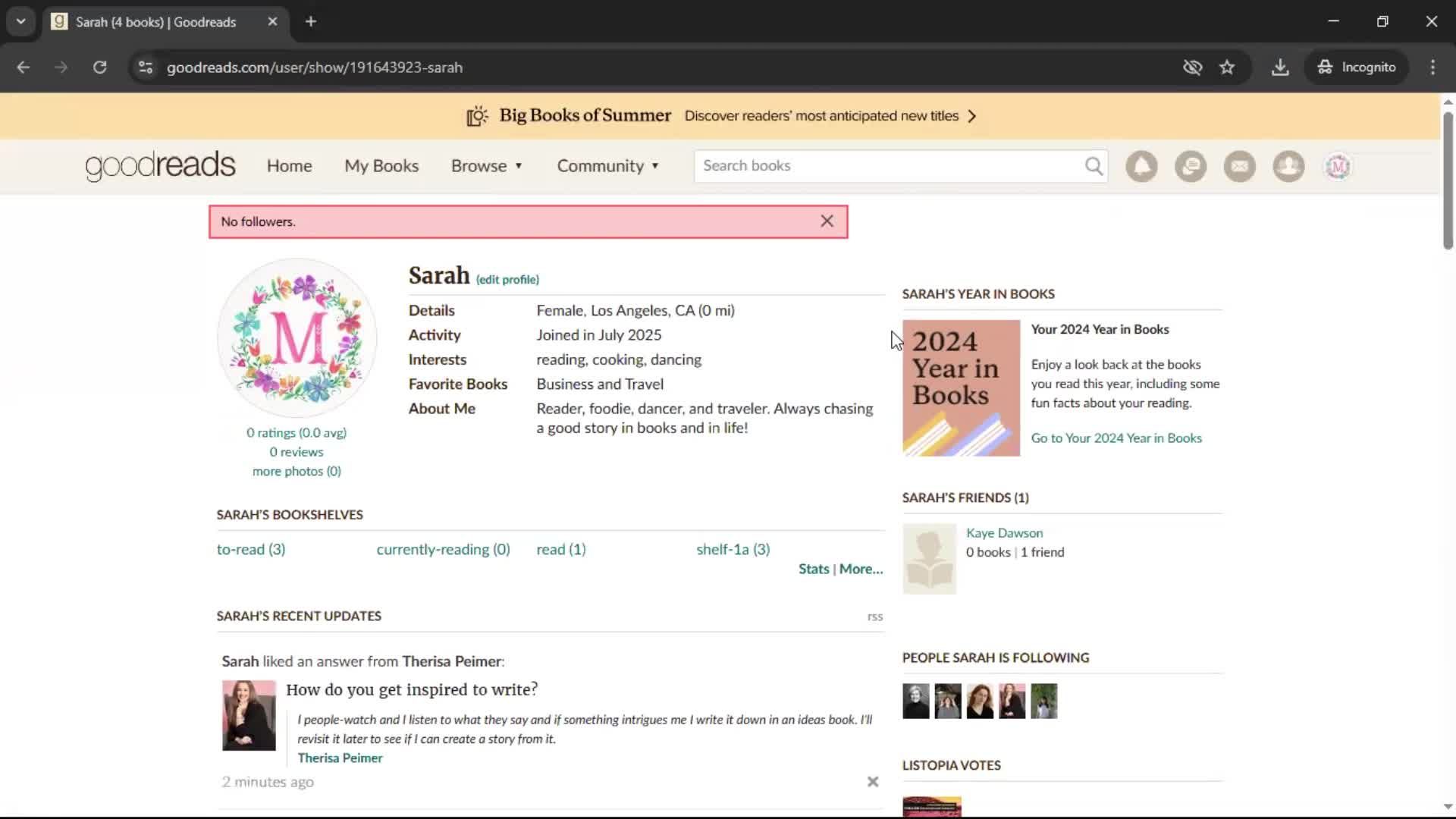Open the messages envelope icon
1456x819 pixels.
coord(1240,166)
